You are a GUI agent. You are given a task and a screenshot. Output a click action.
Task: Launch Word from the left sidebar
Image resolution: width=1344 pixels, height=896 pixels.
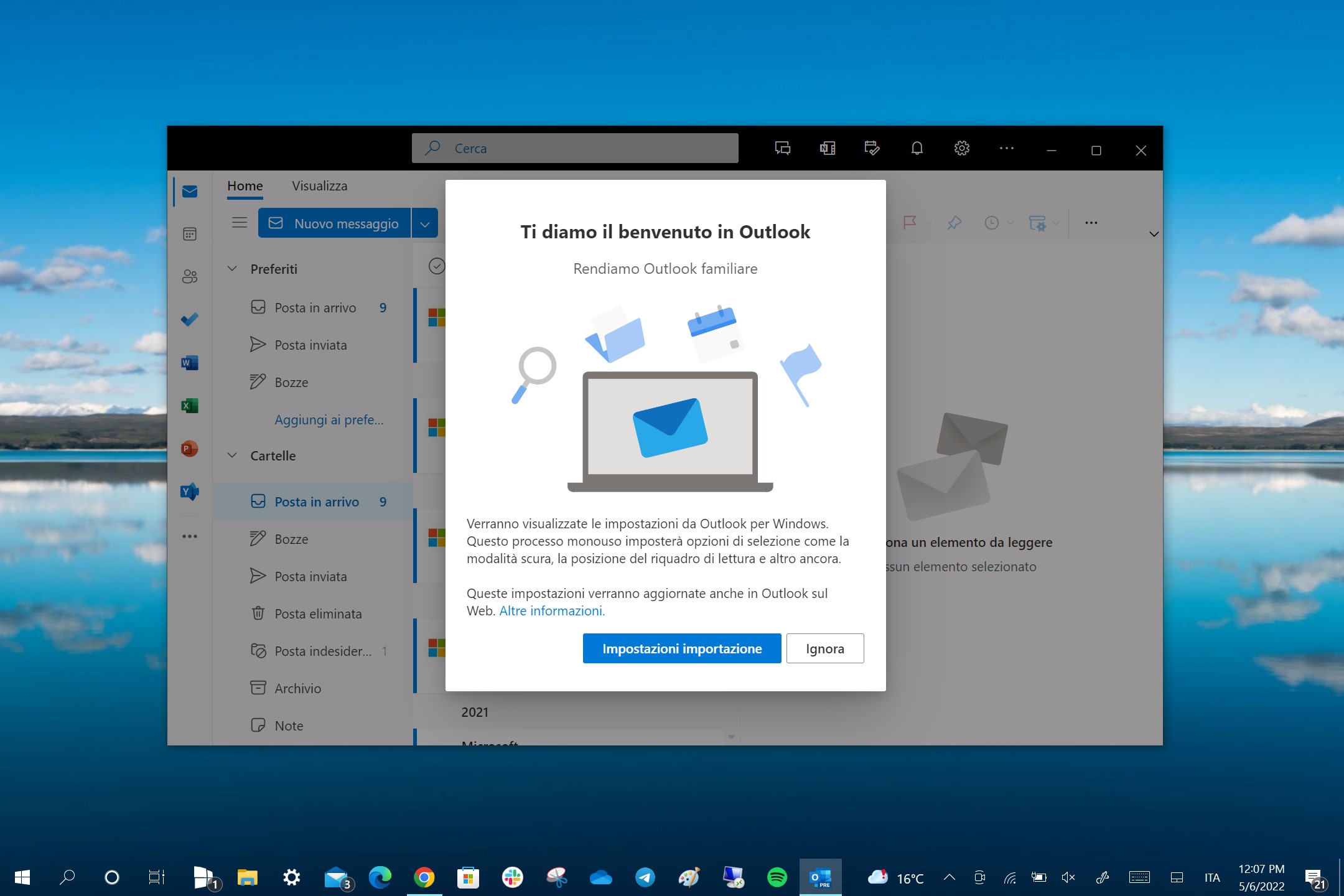pos(190,363)
